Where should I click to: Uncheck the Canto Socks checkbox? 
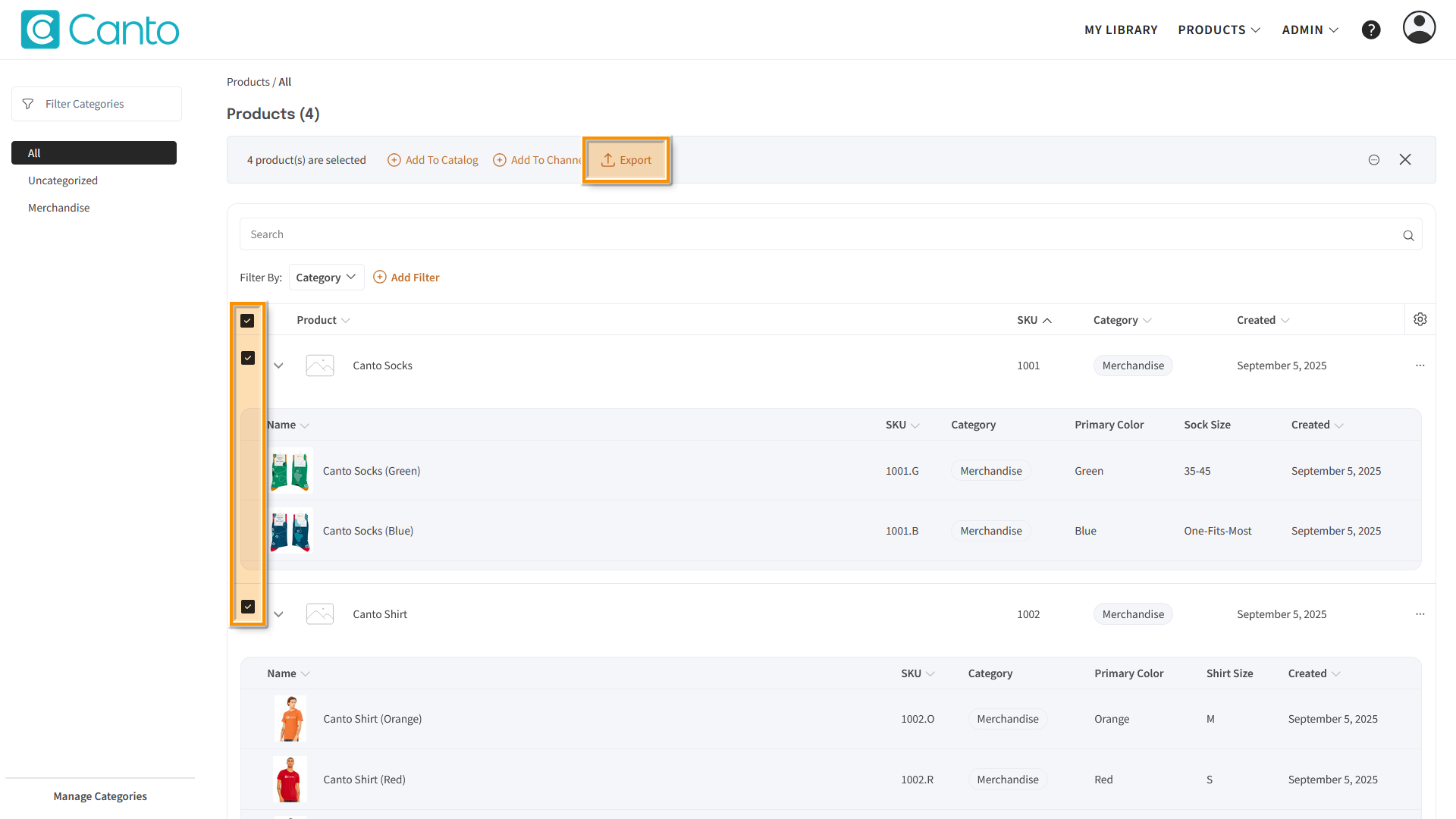(247, 358)
